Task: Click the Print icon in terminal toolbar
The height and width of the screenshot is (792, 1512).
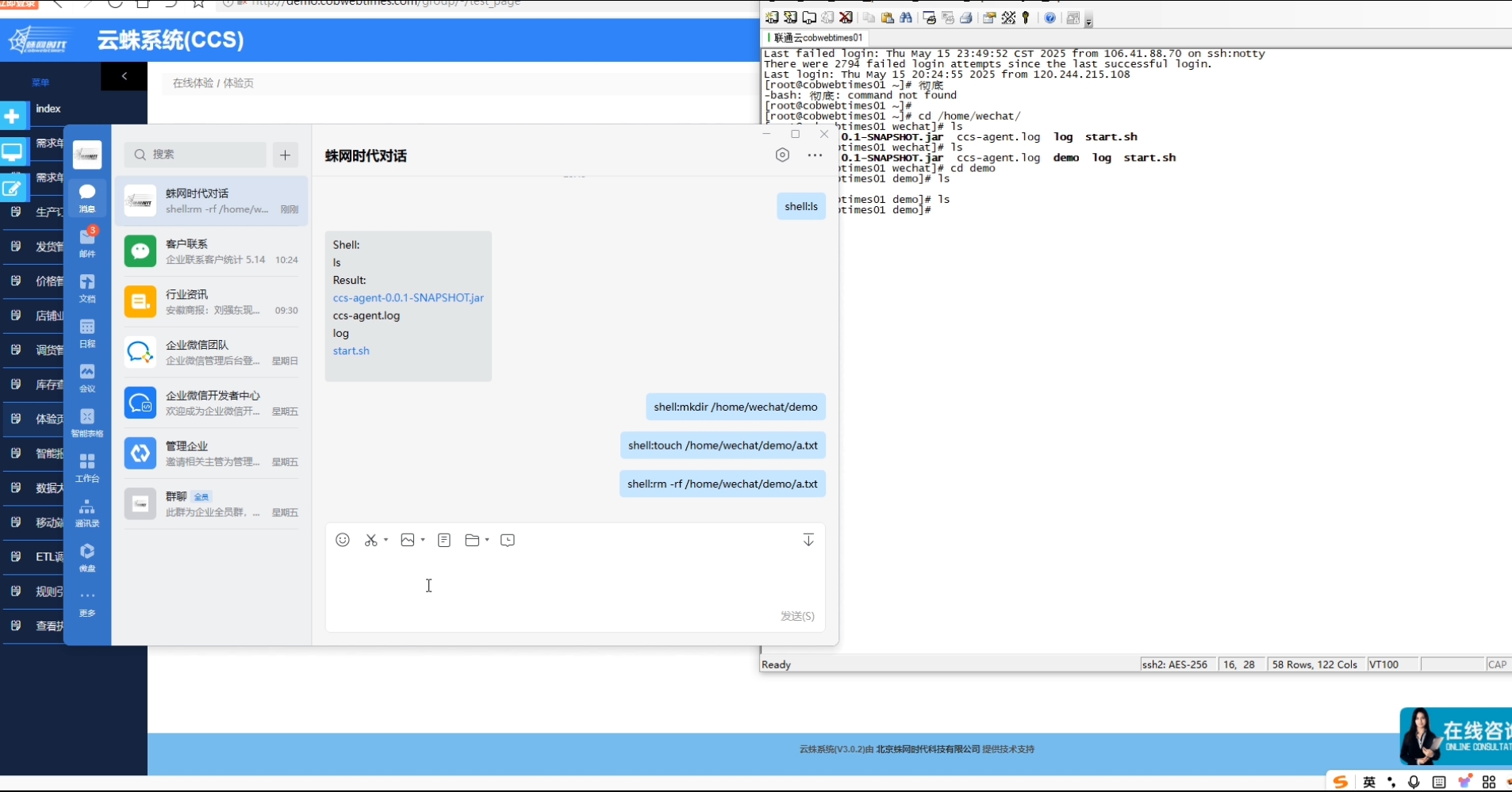Action: coord(966,17)
